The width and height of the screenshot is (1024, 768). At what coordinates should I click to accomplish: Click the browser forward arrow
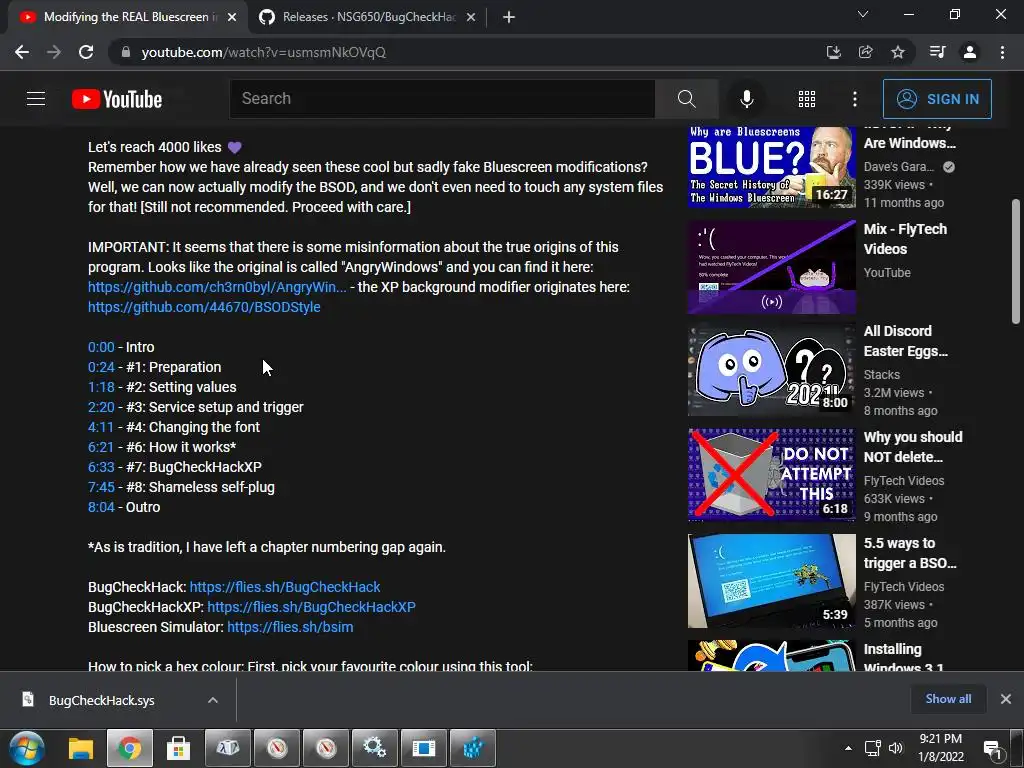54,52
